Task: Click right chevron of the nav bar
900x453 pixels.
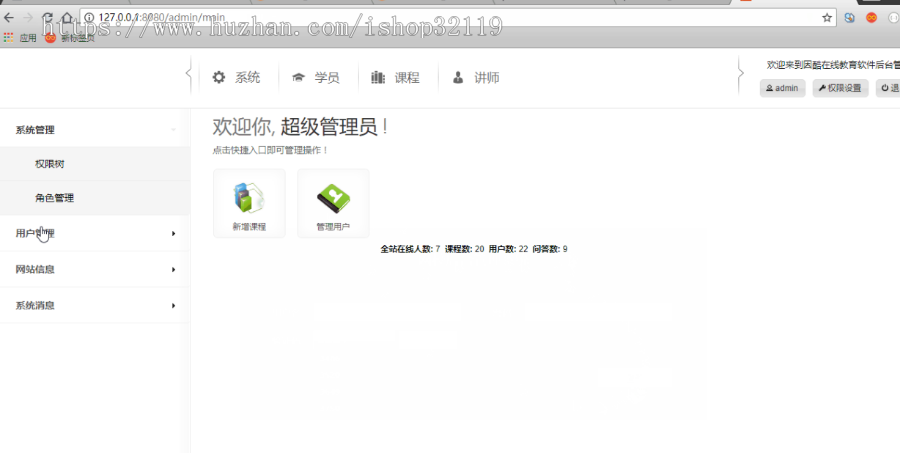Action: pyautogui.click(x=740, y=73)
